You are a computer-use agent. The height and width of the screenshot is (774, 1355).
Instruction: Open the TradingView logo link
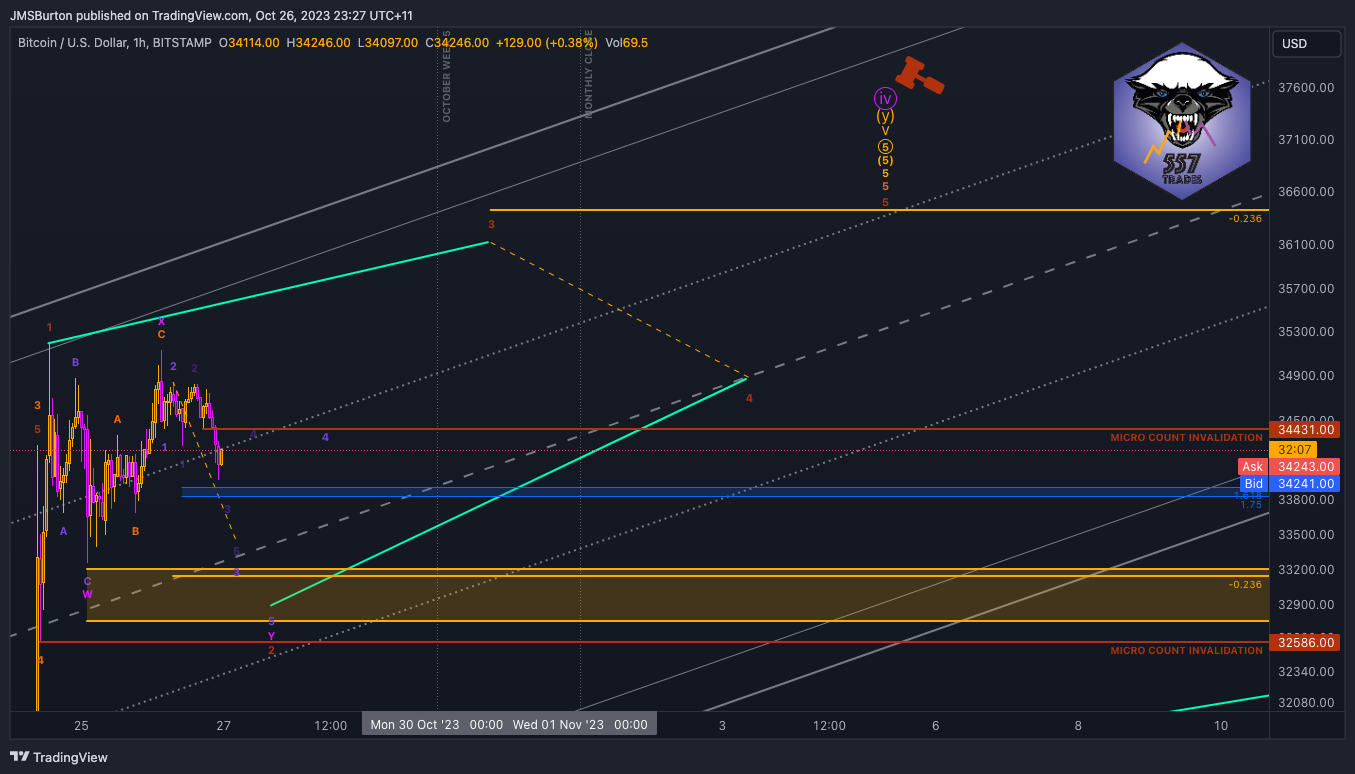(x=58, y=757)
